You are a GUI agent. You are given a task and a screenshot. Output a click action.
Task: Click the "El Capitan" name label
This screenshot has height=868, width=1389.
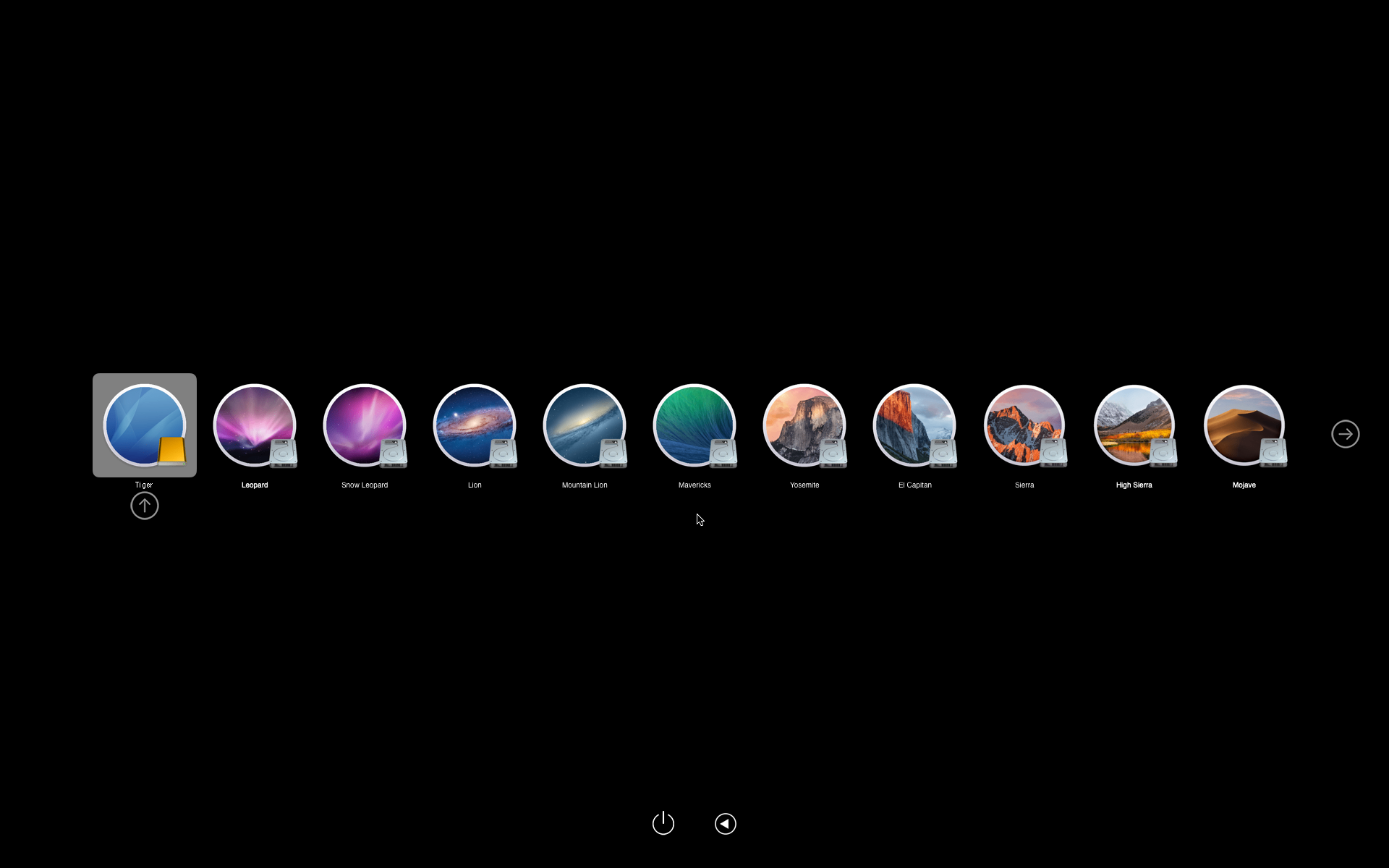pyautogui.click(x=914, y=485)
